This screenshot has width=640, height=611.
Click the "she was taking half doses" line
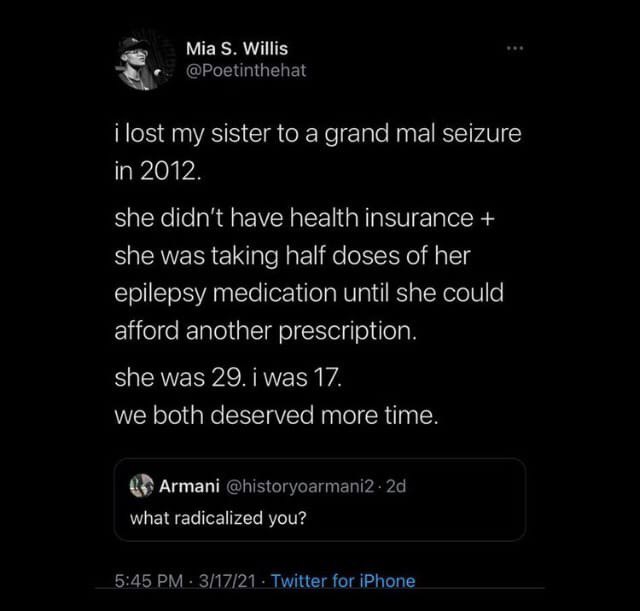(291, 255)
